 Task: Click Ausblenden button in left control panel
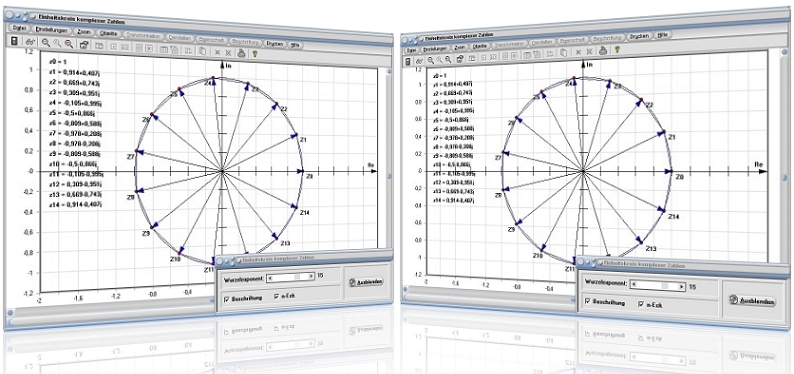tap(367, 281)
